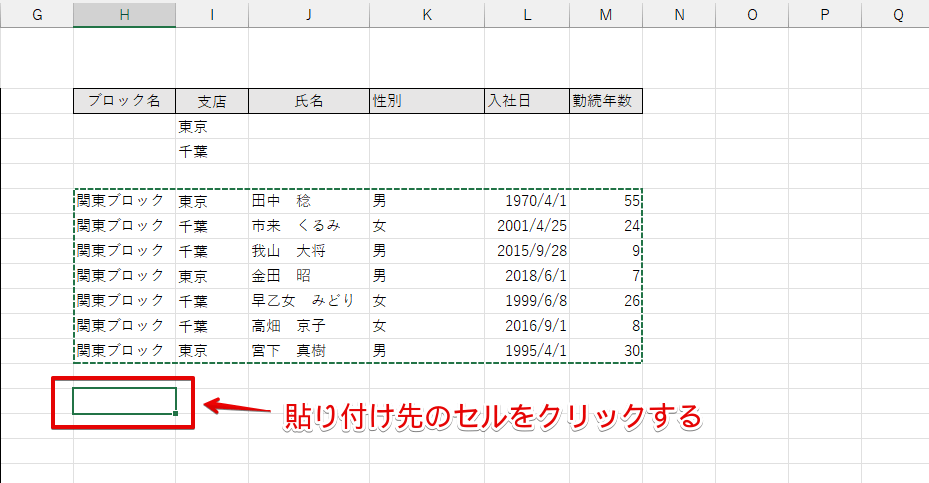Click the ブロック名 header cell
Viewport: 929px width, 483px height.
[124, 101]
